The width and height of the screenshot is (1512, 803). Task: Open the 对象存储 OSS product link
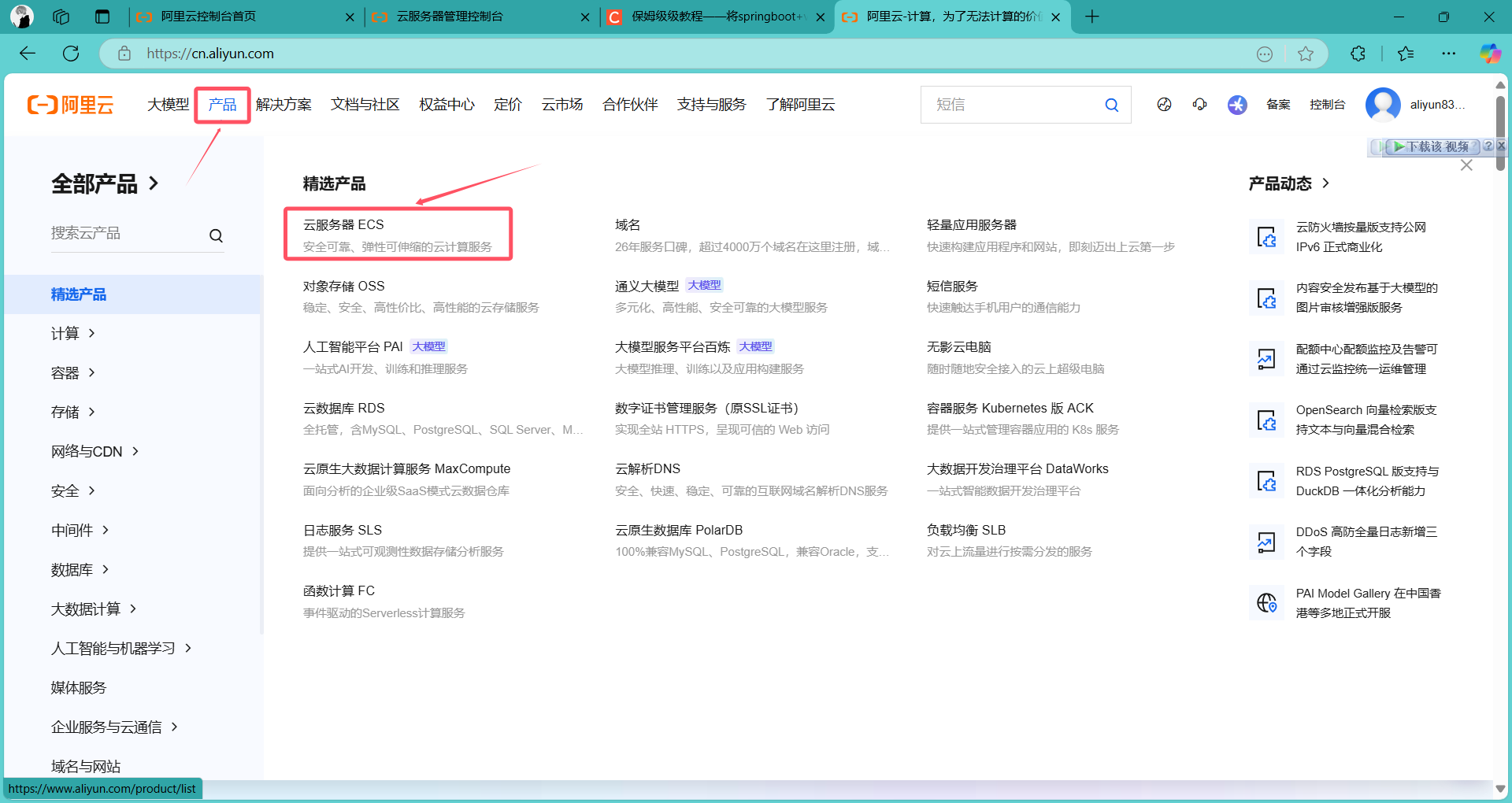(x=343, y=286)
